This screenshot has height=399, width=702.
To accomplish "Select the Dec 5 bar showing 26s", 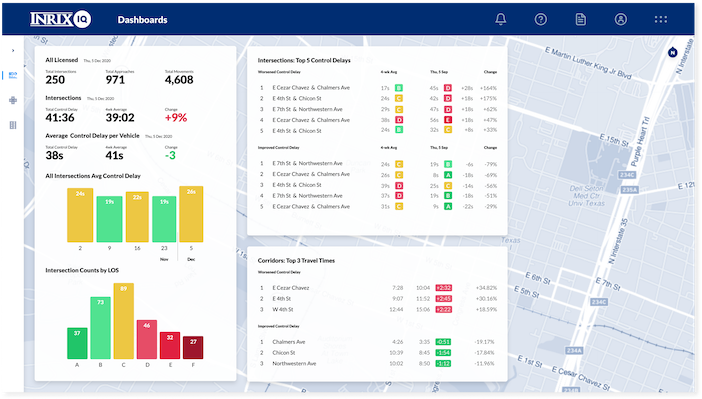I will 191,214.
